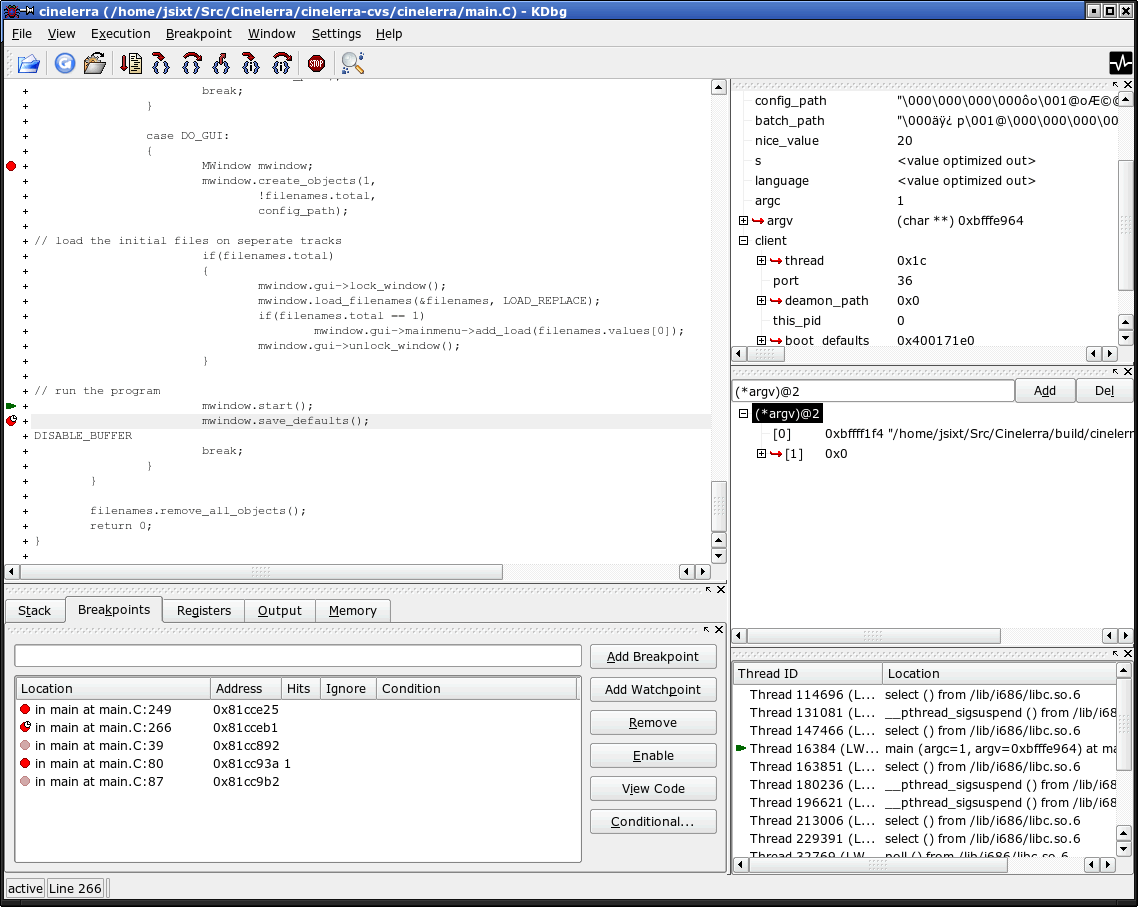Viewport: 1138px width, 907px height.
Task: Open the Execution menu
Action: click(120, 33)
